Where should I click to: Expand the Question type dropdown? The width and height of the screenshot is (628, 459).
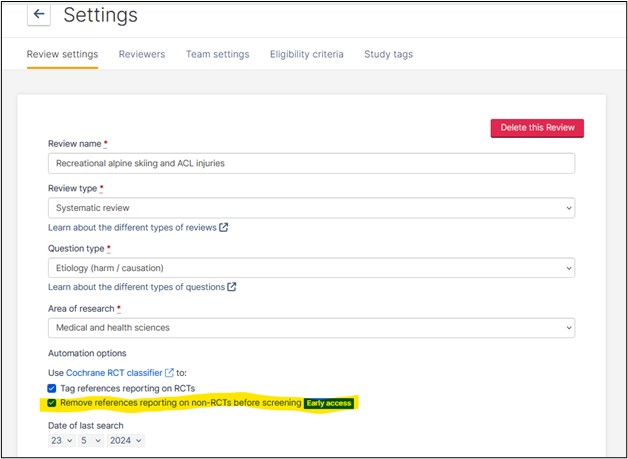click(x=311, y=268)
